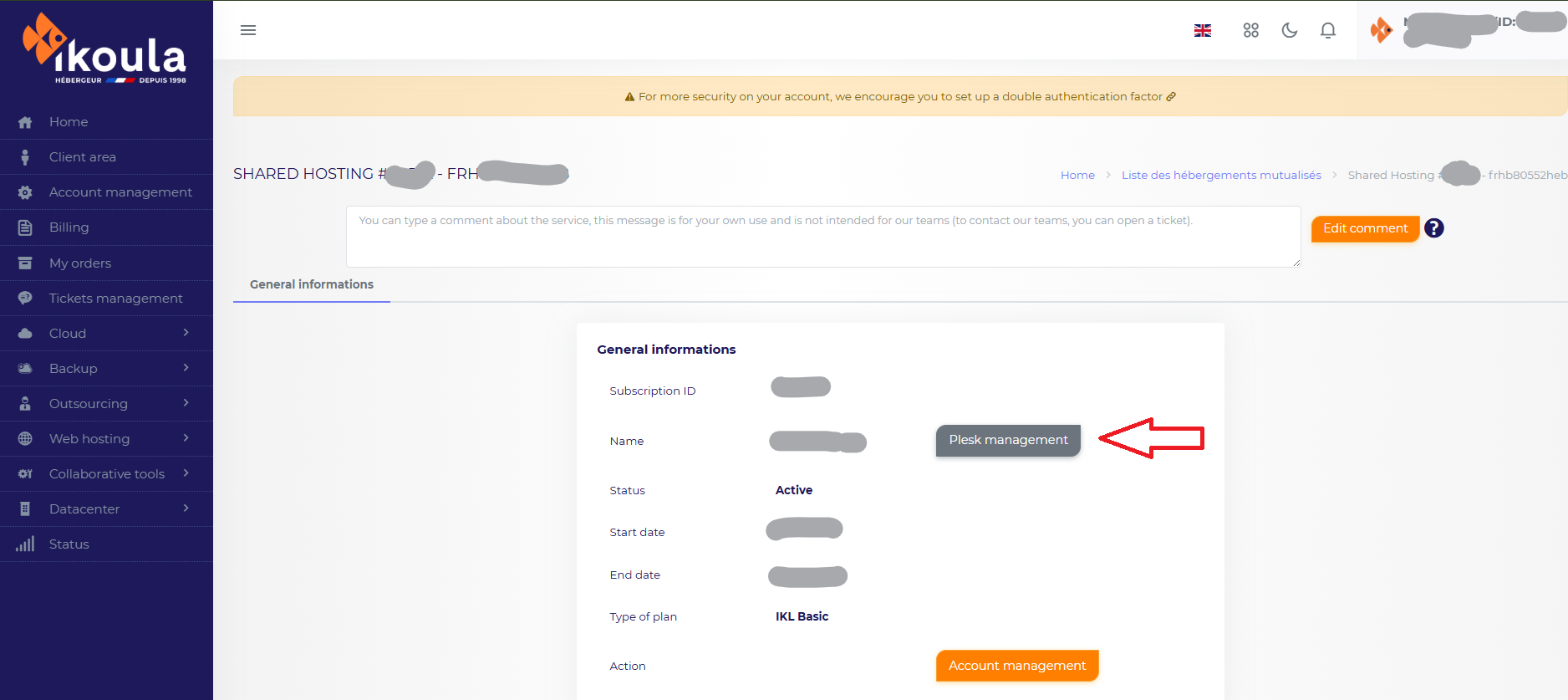This screenshot has width=1568, height=700.
Task: Click the Status signal bars icon
Action: pyautogui.click(x=25, y=544)
